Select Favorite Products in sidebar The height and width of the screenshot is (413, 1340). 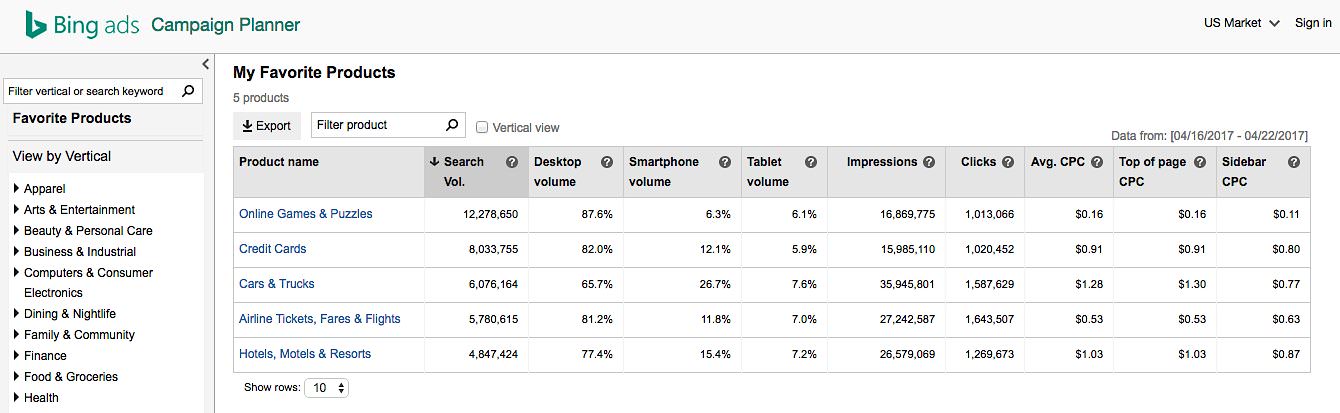click(x=72, y=118)
